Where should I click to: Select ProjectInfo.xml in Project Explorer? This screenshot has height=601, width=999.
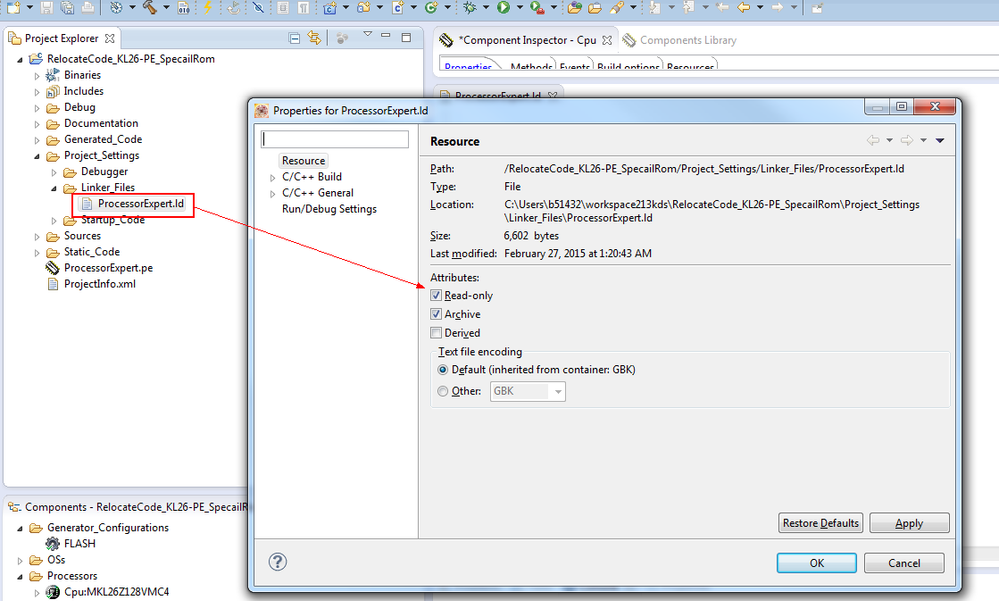[99, 284]
